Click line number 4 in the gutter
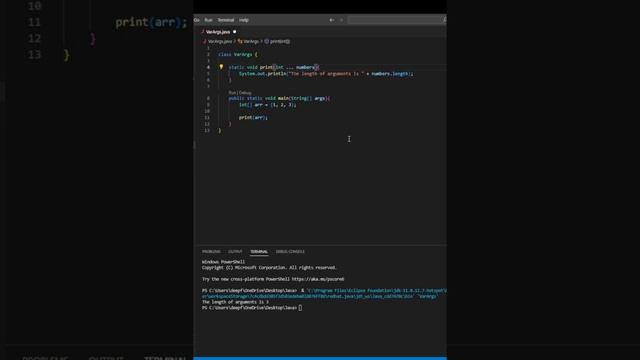This screenshot has height=360, width=640. [x=208, y=67]
